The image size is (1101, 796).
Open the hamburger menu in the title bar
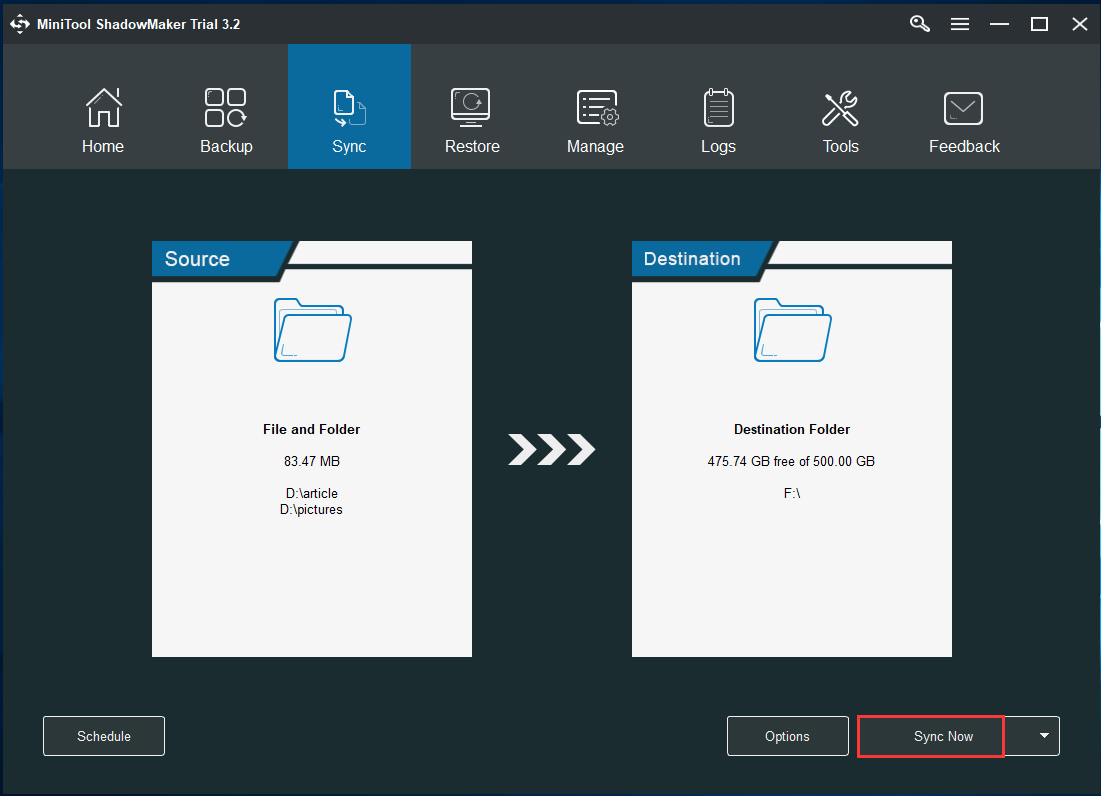point(960,23)
